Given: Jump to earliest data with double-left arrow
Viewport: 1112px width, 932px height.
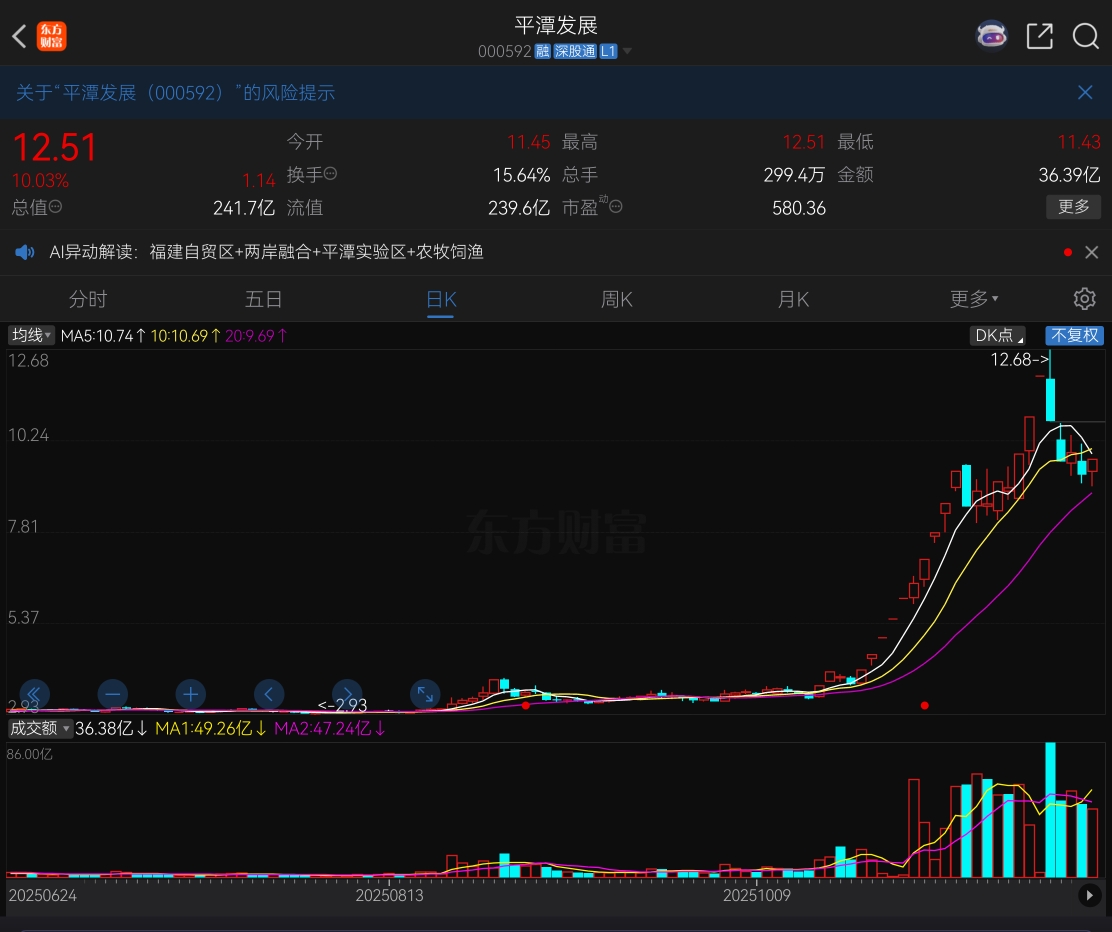Looking at the screenshot, I should click(34, 693).
